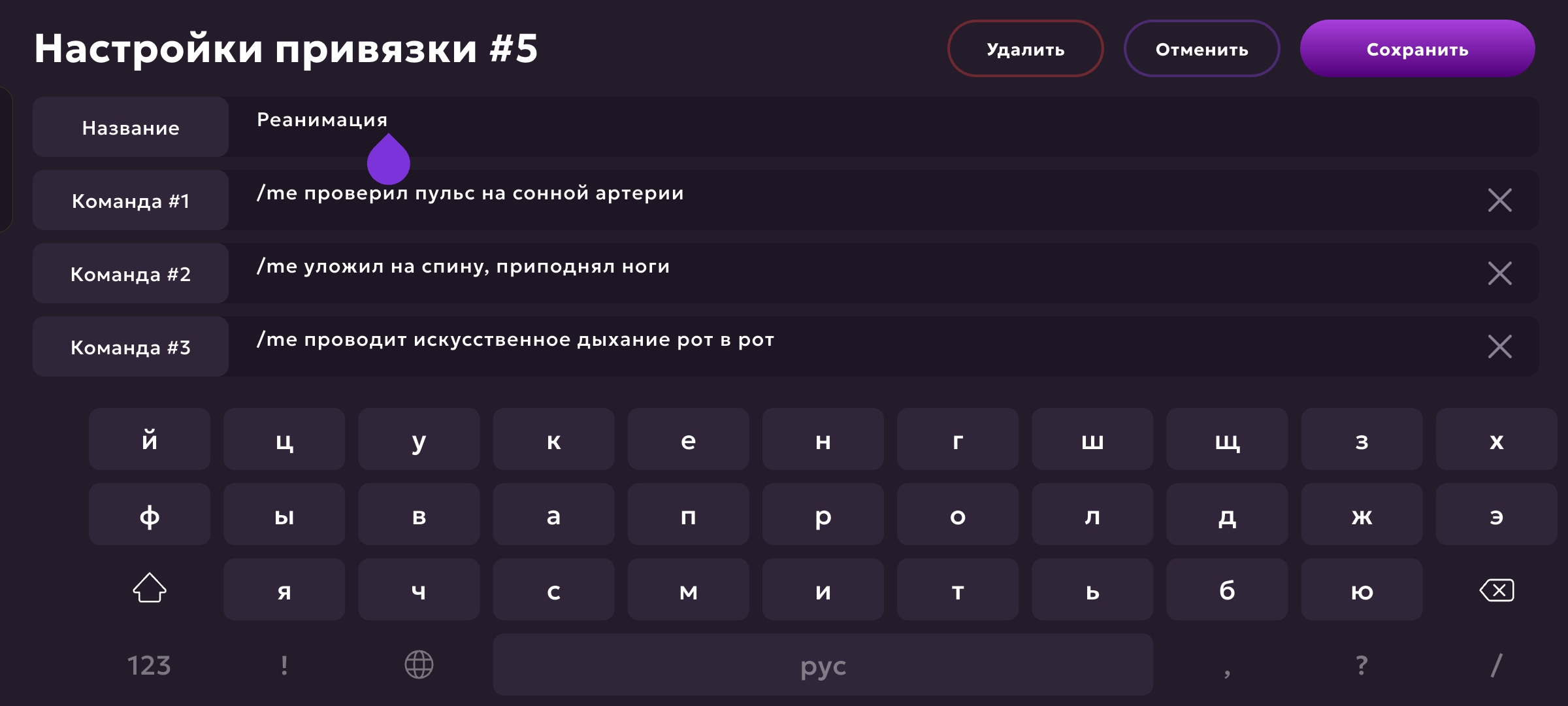Type the slash key on keyboard
This screenshot has width=1568, height=706.
pyautogui.click(x=1496, y=665)
